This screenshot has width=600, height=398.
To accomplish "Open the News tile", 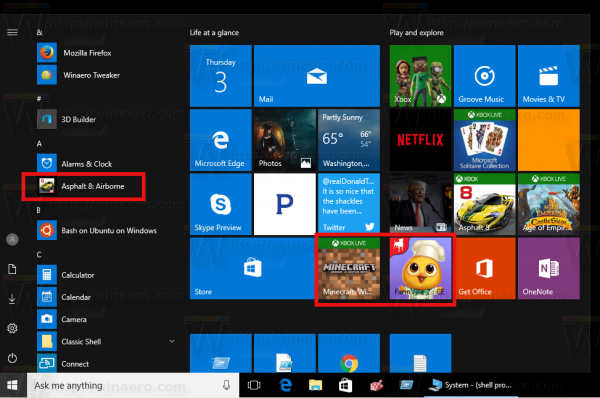I will tap(421, 204).
